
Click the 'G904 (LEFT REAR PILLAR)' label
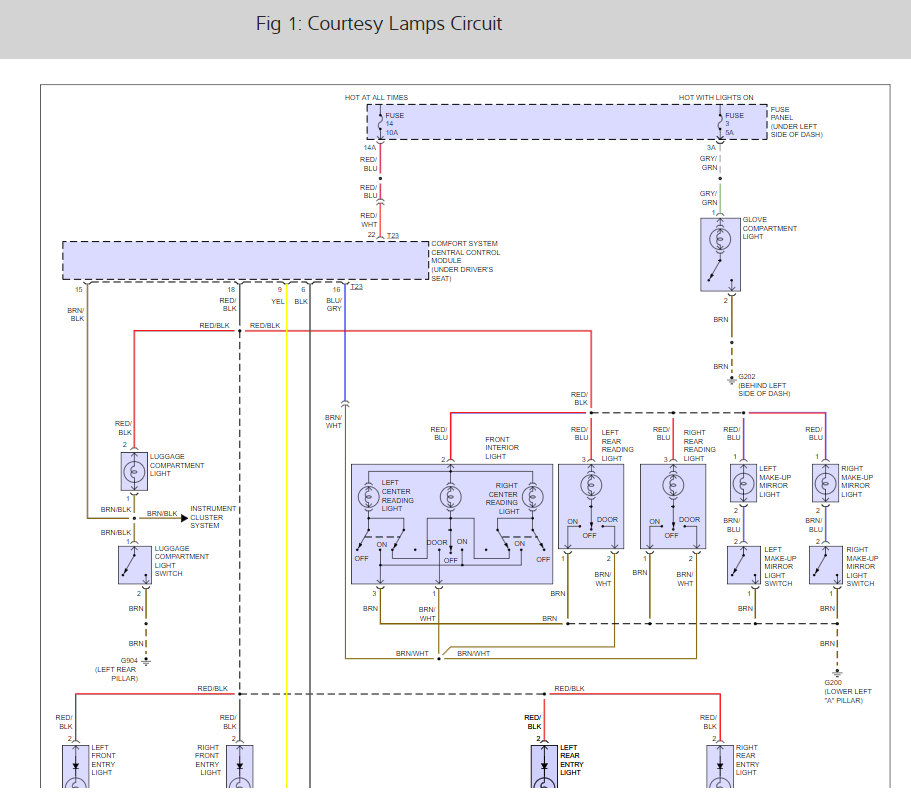point(117,669)
